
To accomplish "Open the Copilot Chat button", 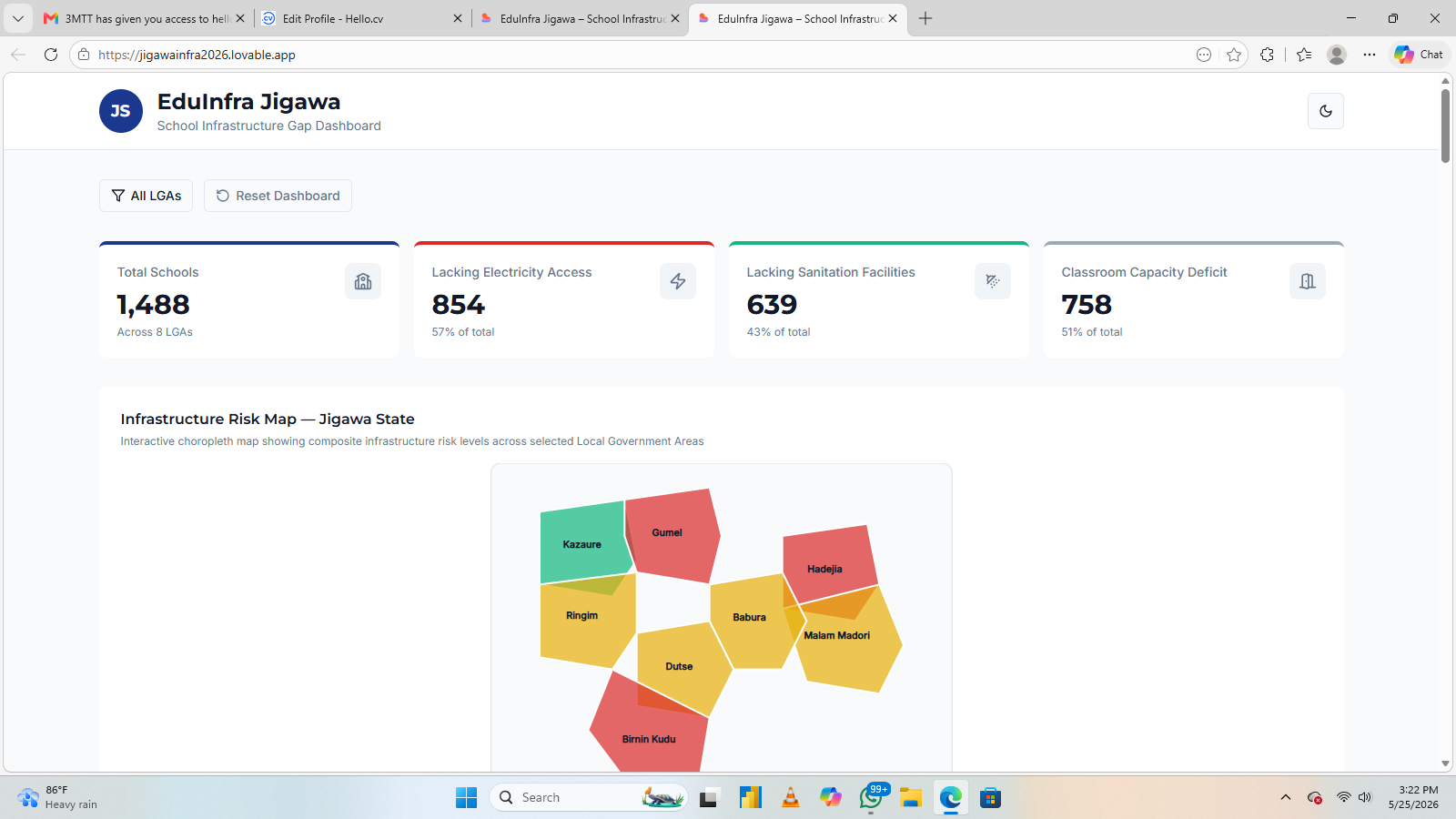I will click(x=1420, y=55).
